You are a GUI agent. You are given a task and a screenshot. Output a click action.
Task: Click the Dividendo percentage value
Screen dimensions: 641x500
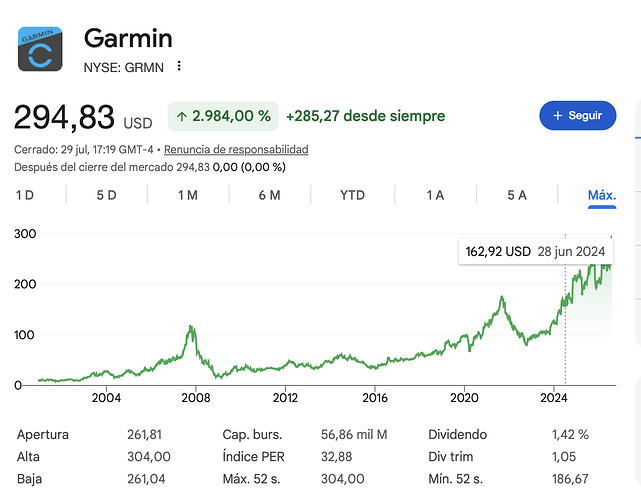(x=570, y=434)
